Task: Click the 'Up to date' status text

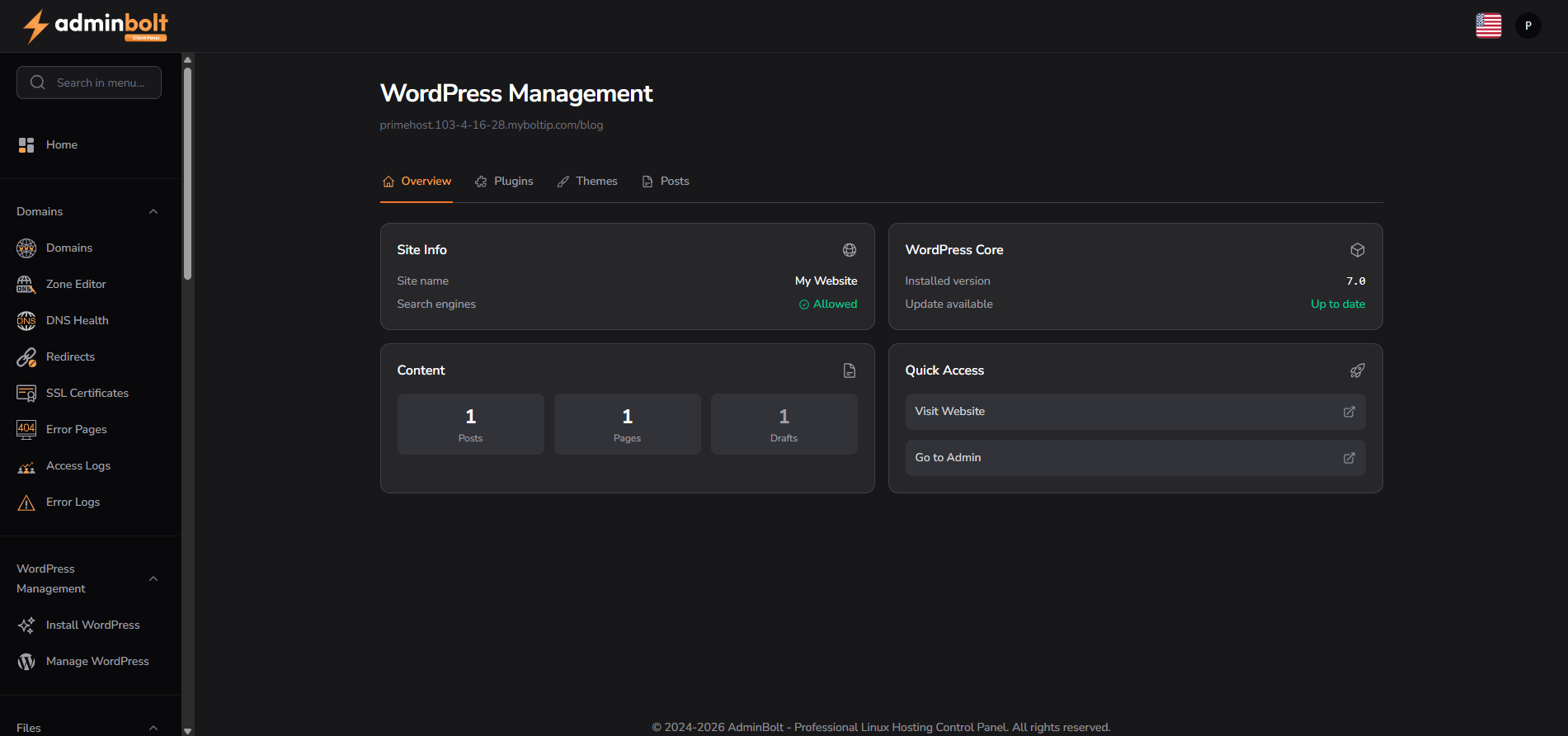Action: [1338, 304]
